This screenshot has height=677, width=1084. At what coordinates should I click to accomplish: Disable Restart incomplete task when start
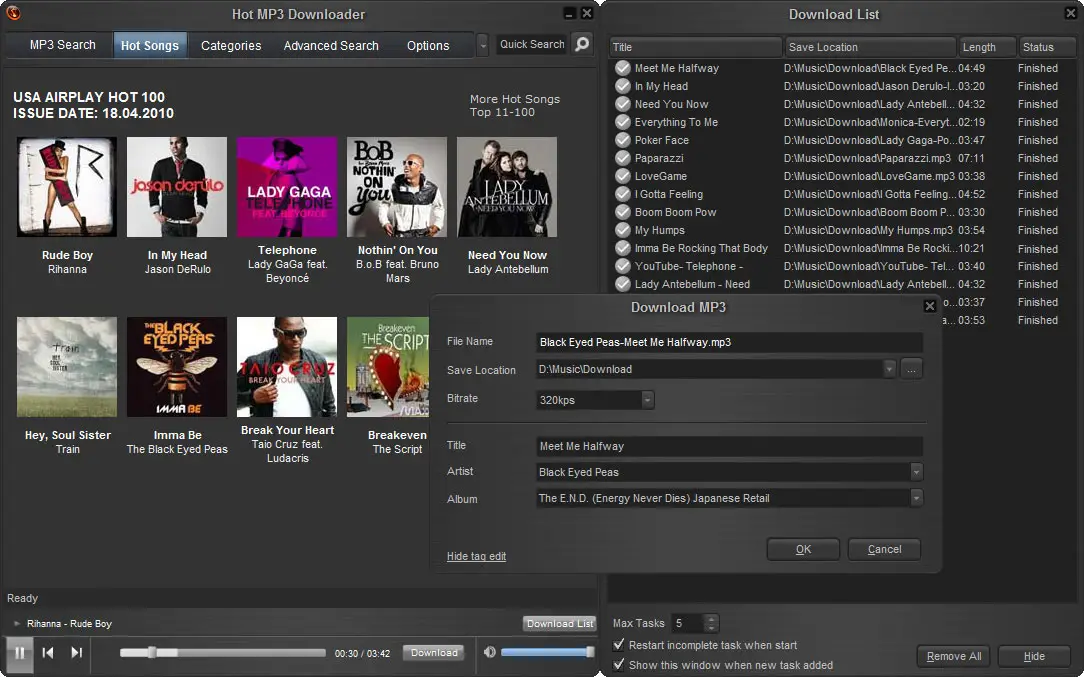click(x=619, y=644)
